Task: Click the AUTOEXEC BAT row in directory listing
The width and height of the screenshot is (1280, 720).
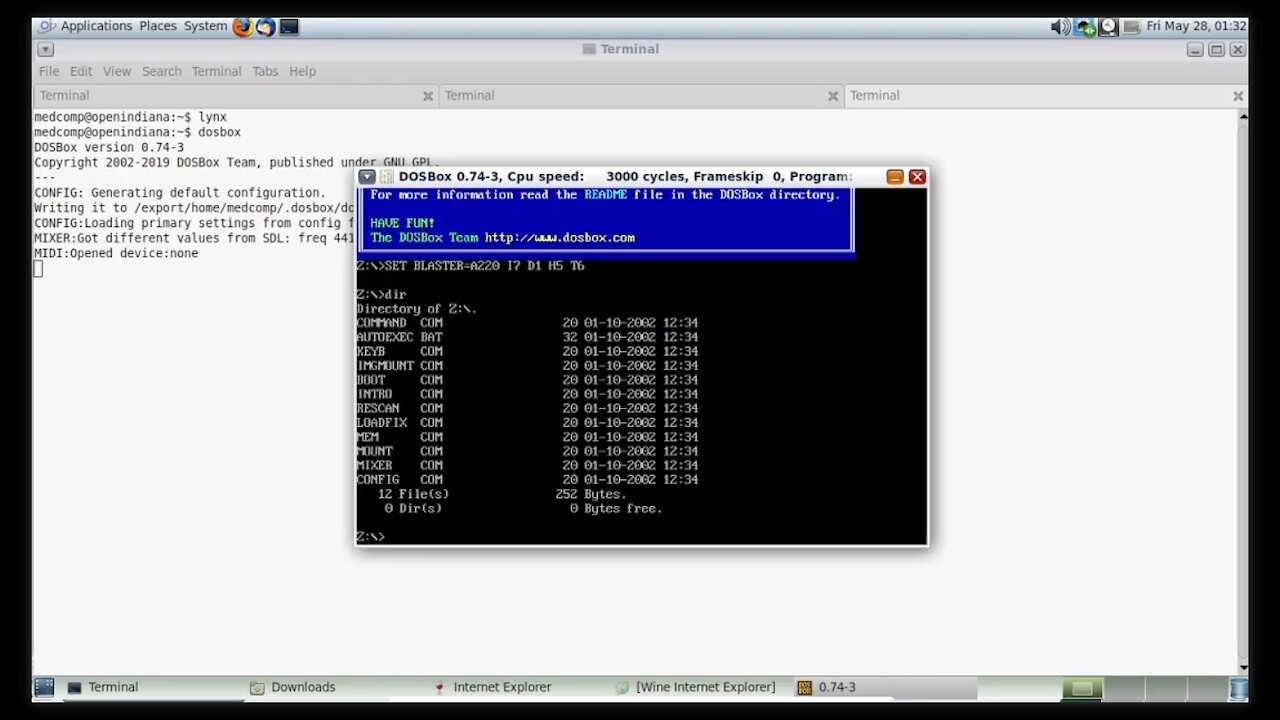Action: [527, 337]
